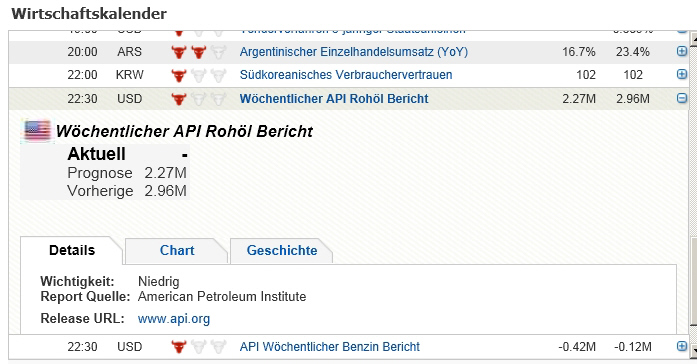The height and width of the screenshot is (364, 697).
Task: Click second grey bull icon in KRW row
Action: click(x=199, y=75)
